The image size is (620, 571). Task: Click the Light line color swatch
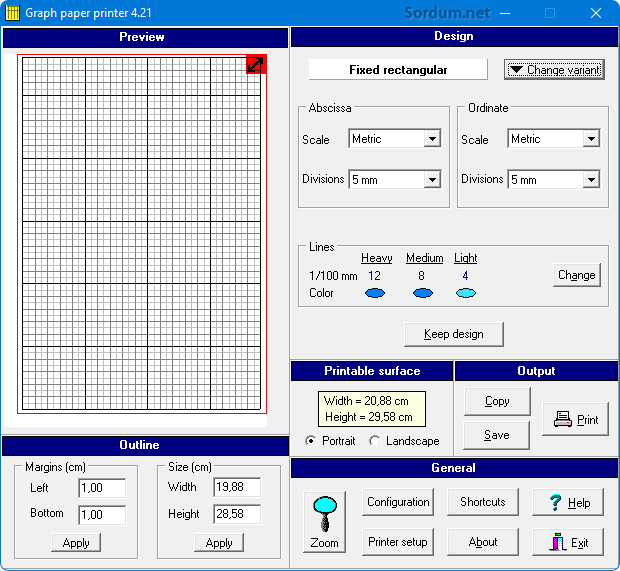466,293
